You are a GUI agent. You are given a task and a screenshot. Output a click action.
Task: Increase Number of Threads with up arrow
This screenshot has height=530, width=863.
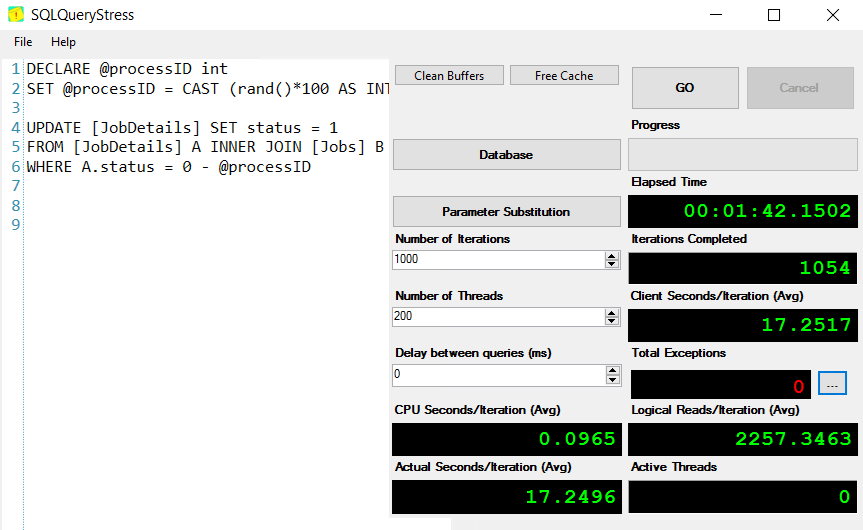(x=612, y=313)
